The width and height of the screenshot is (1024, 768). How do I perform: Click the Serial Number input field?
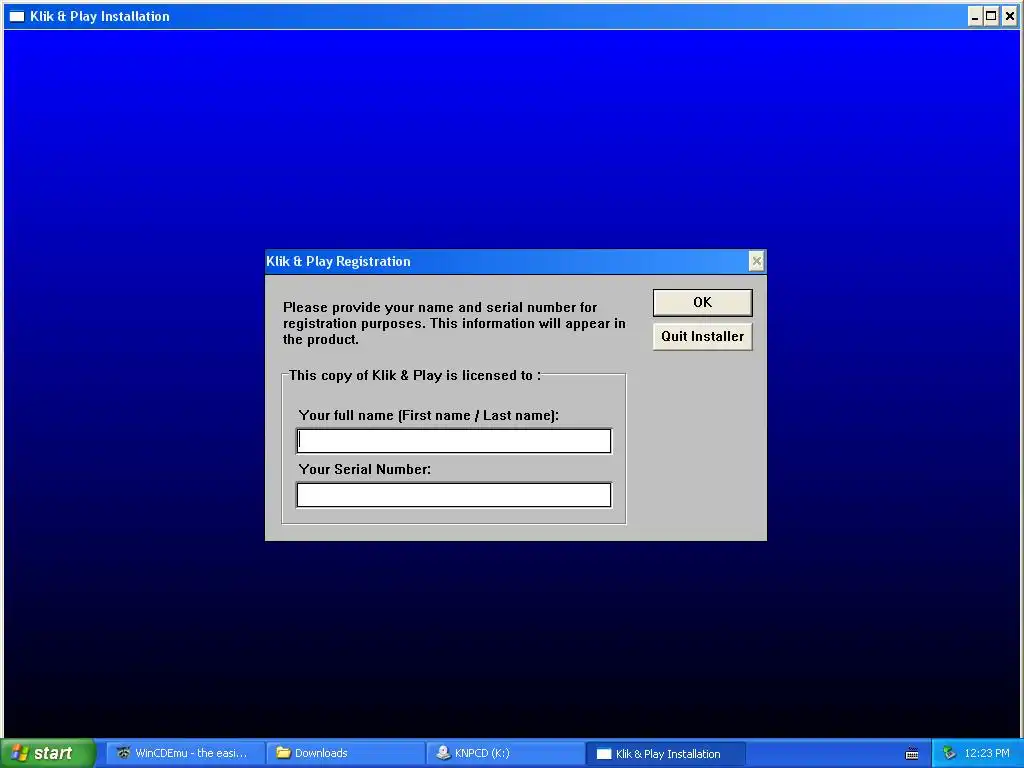(x=454, y=495)
